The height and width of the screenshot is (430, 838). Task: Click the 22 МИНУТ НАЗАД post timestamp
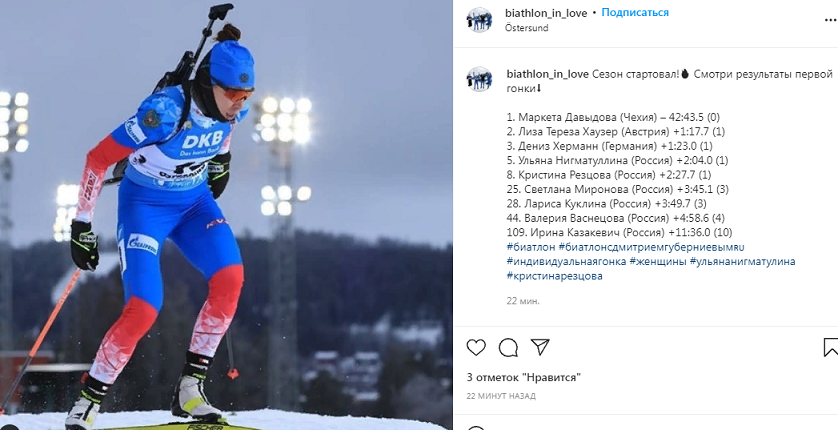click(x=501, y=396)
